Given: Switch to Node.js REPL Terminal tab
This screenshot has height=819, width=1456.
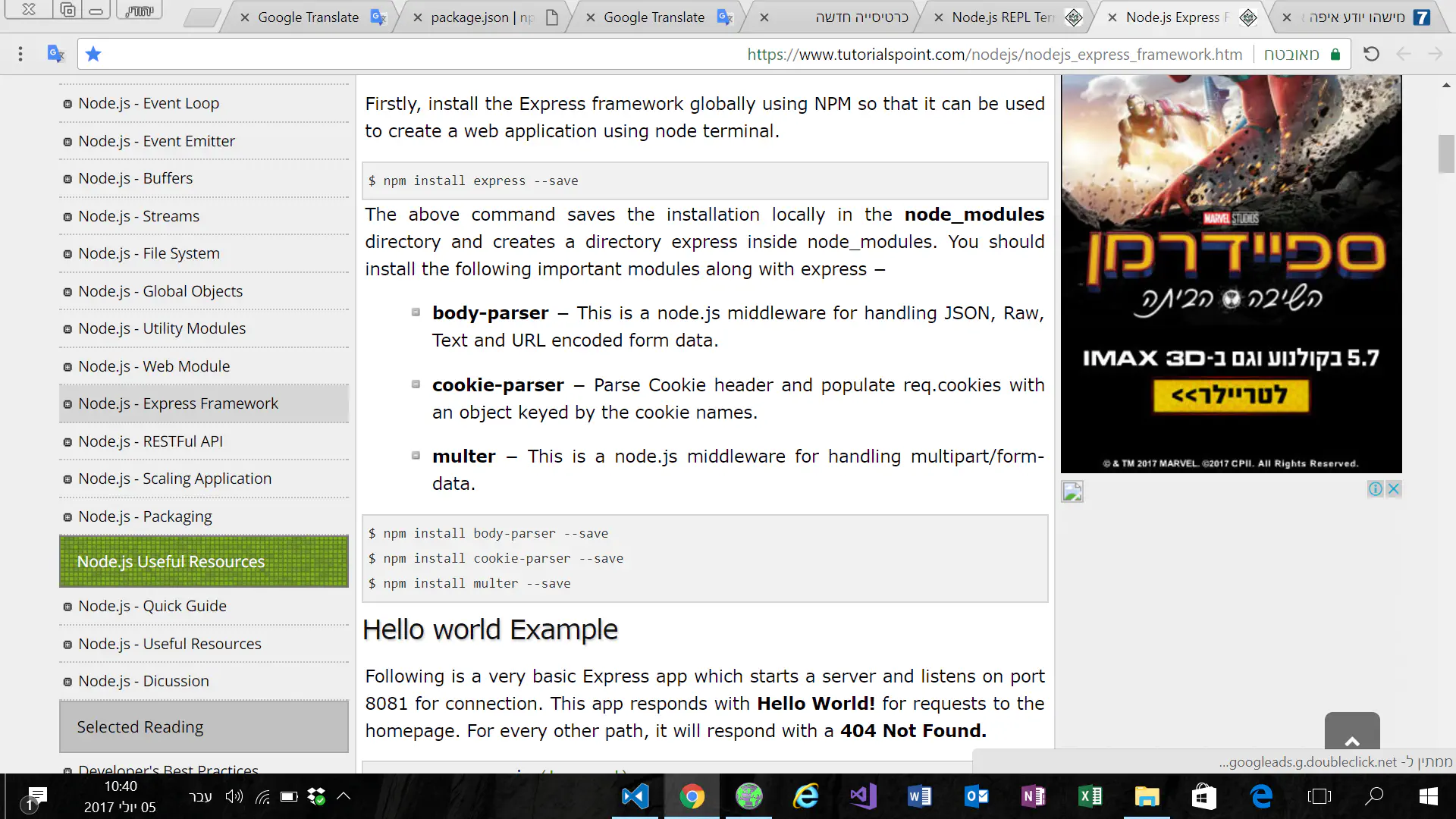Looking at the screenshot, I should tap(1003, 17).
